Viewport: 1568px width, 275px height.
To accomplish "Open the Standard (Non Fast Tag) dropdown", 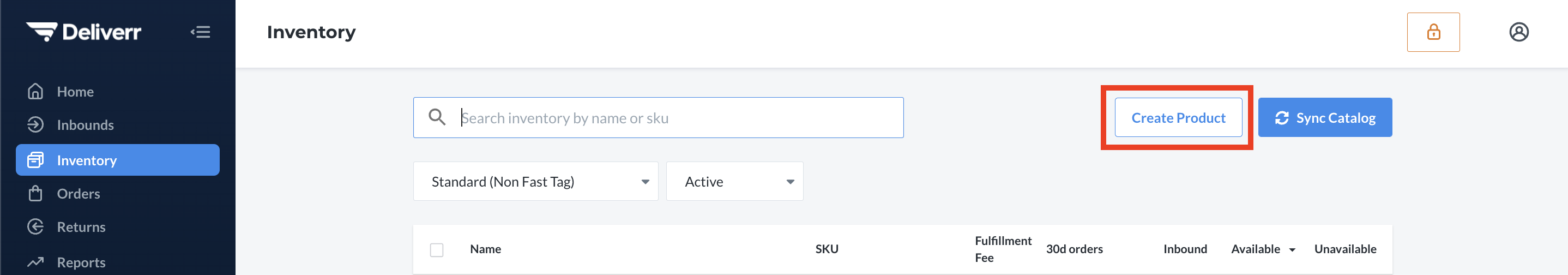I will 535,181.
